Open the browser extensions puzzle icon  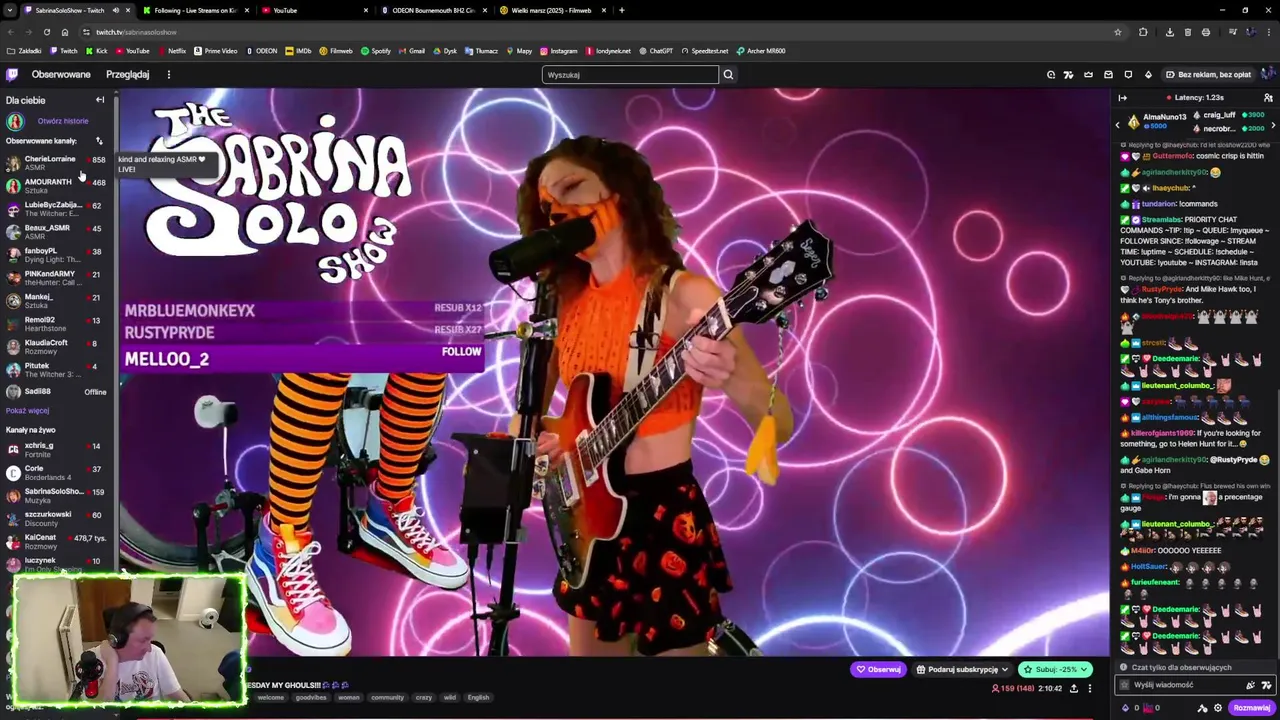click(1143, 32)
